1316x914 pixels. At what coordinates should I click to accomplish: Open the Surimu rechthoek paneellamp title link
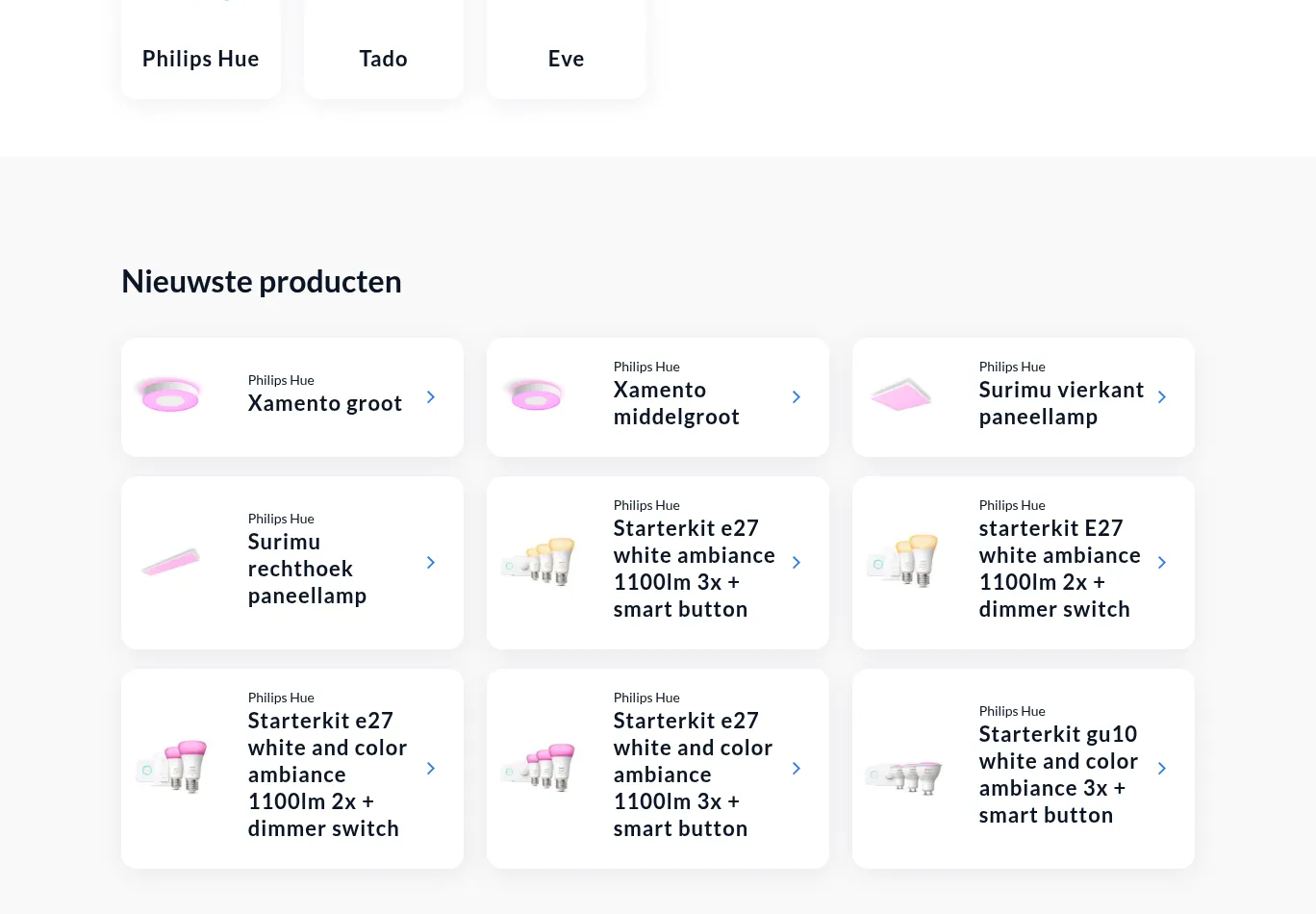coord(307,569)
